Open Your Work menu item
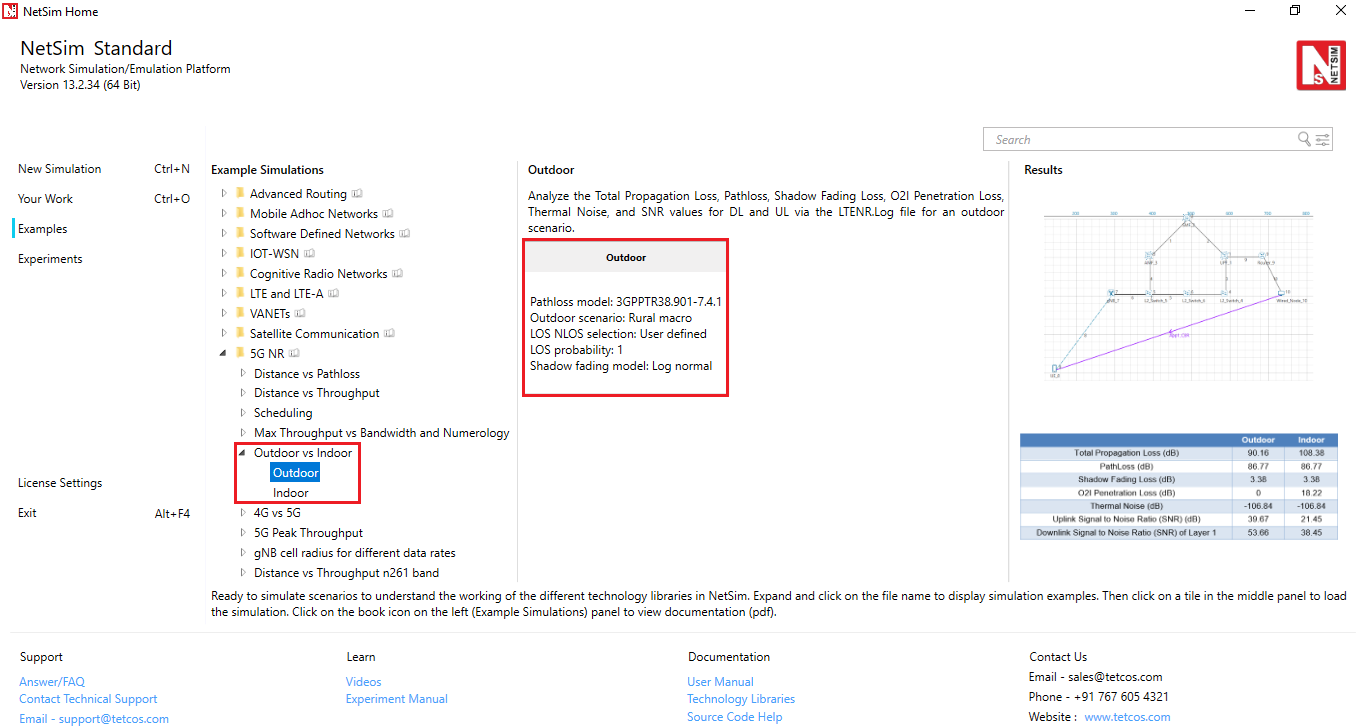1366x728 pixels. [x=45, y=199]
